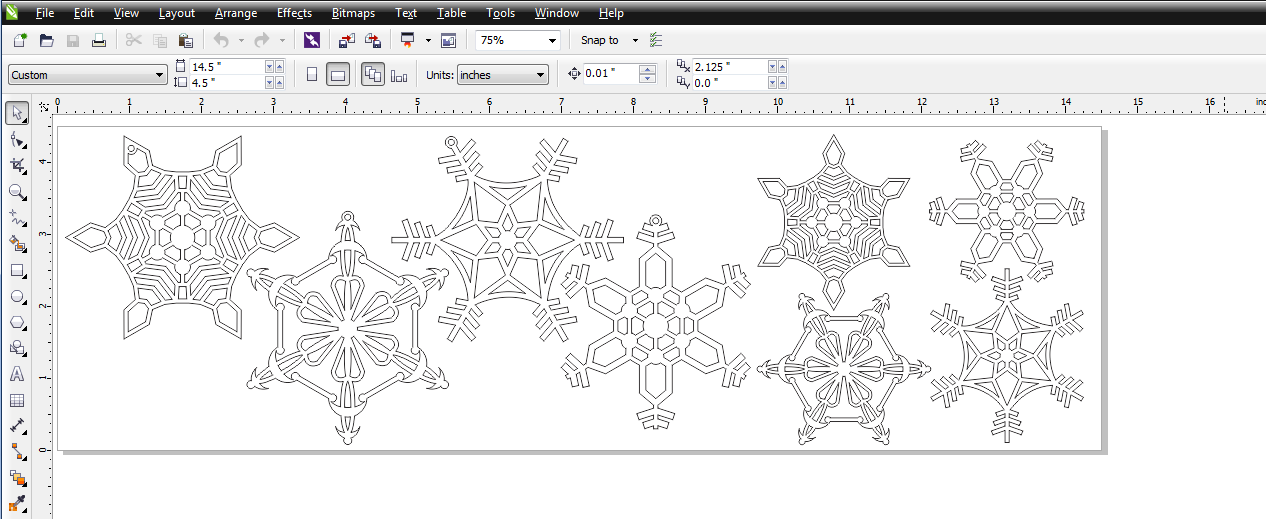This screenshot has height=519, width=1266.
Task: Click the Copy icon in the toolbar
Action: pos(160,40)
